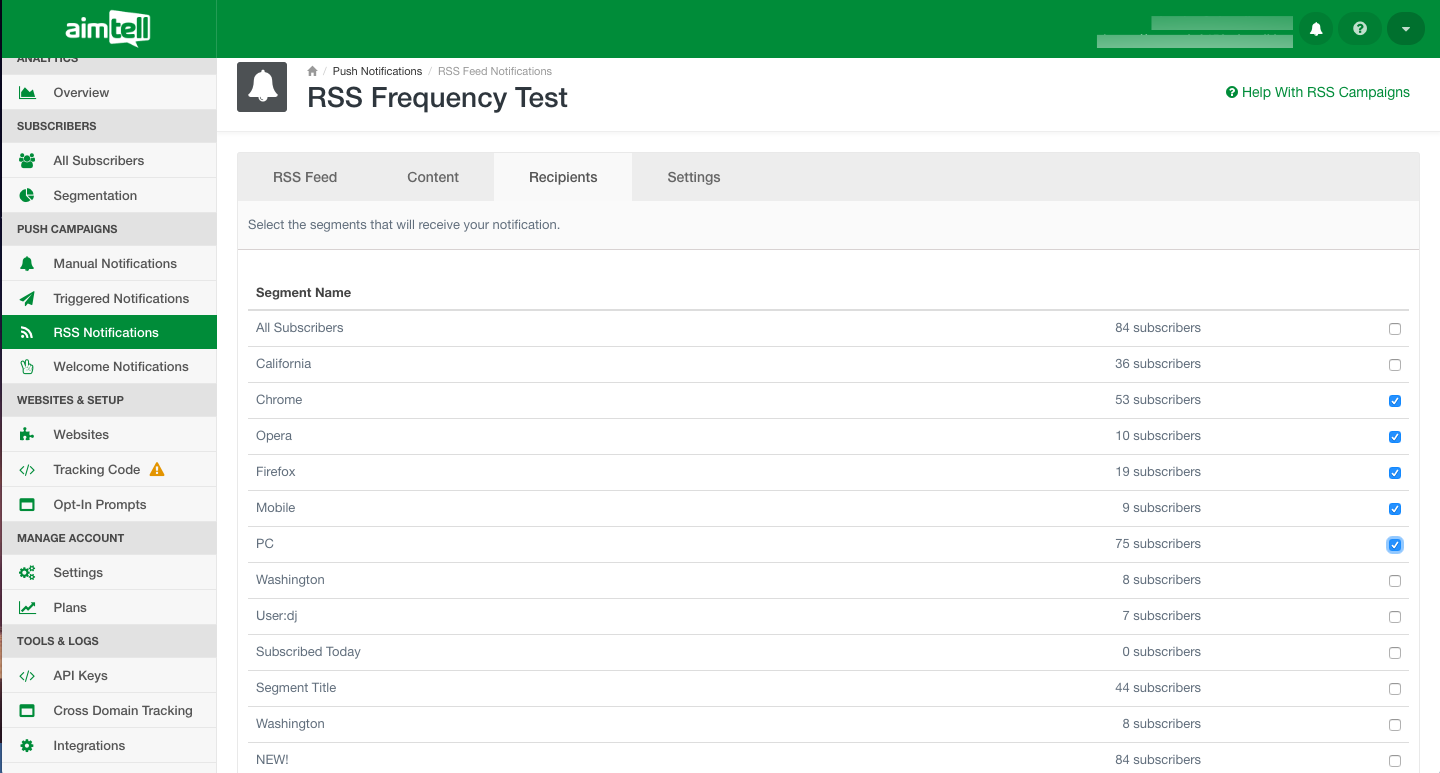
Task: Open the help question mark icon
Action: coord(1360,29)
